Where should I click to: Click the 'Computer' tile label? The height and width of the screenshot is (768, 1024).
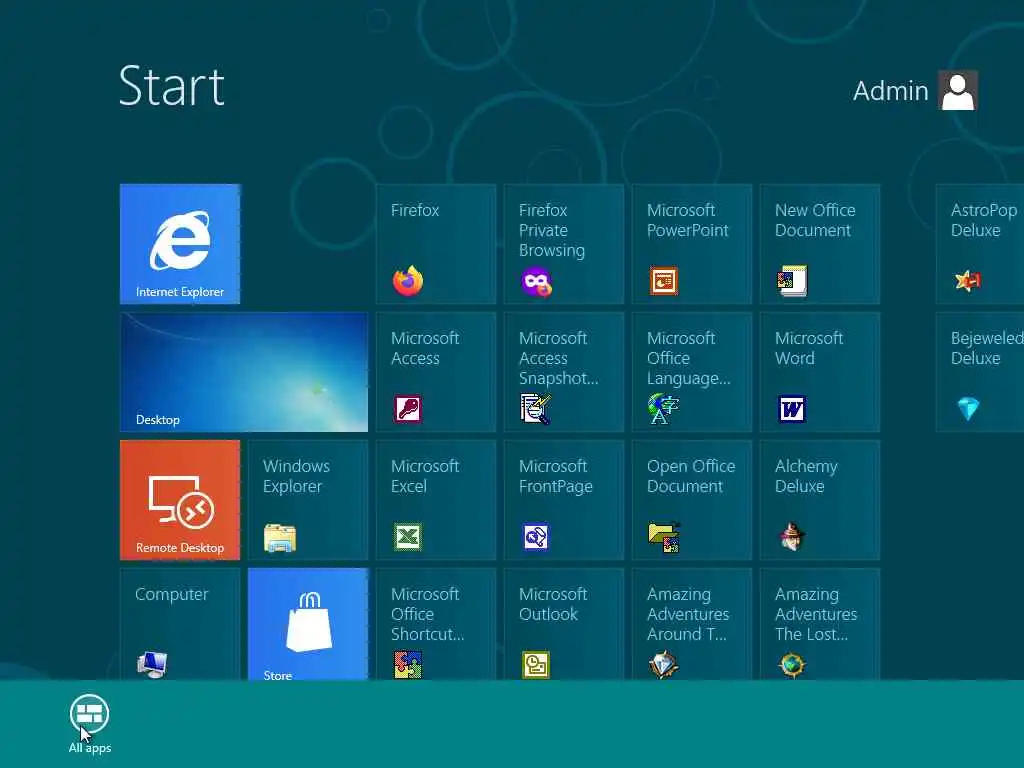171,594
